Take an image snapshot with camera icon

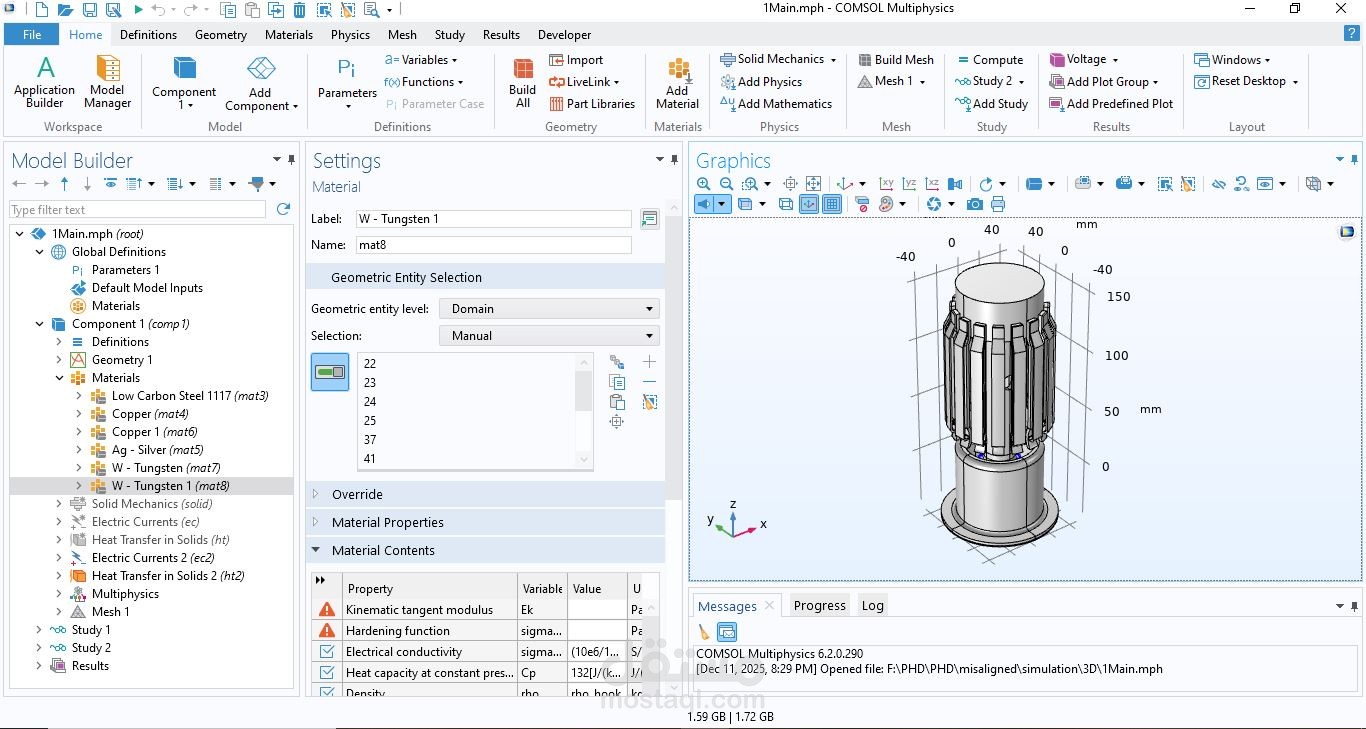click(974, 204)
